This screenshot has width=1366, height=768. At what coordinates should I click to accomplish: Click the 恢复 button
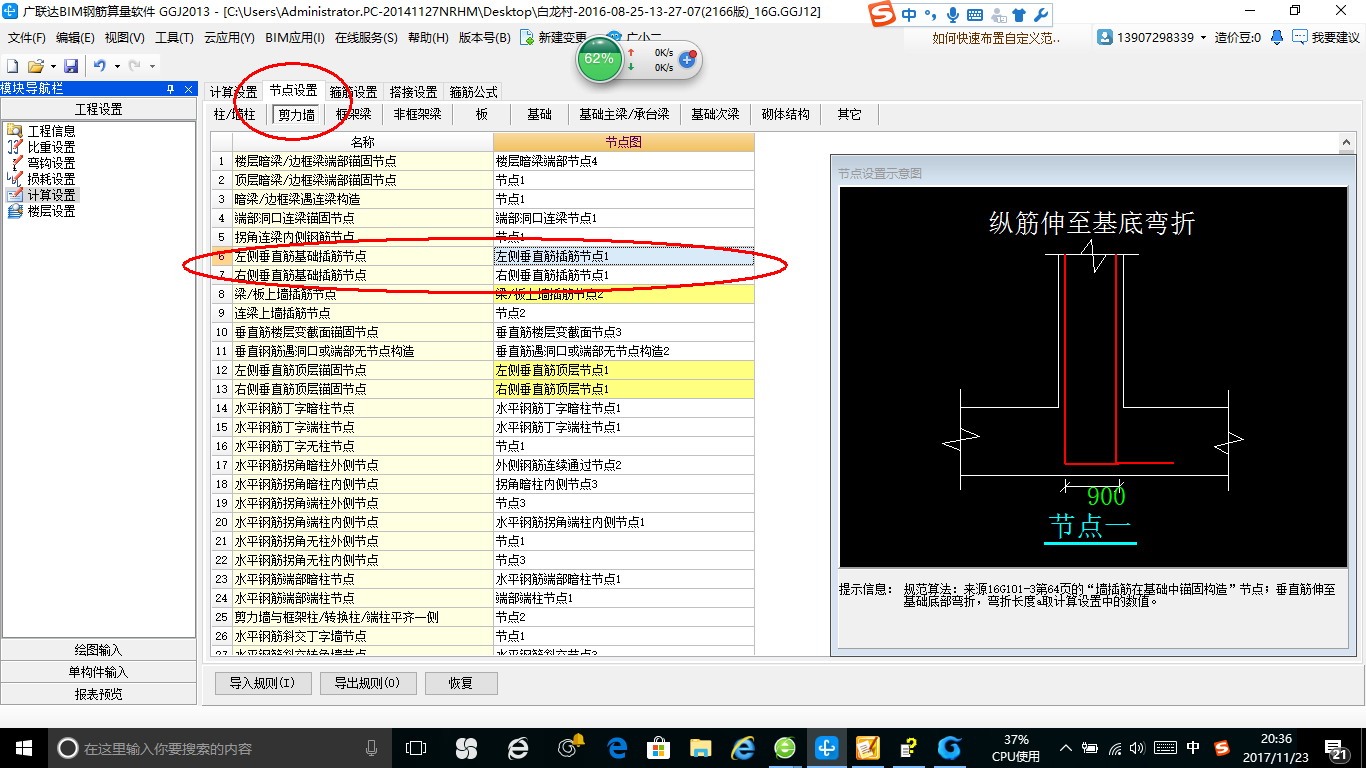click(461, 683)
